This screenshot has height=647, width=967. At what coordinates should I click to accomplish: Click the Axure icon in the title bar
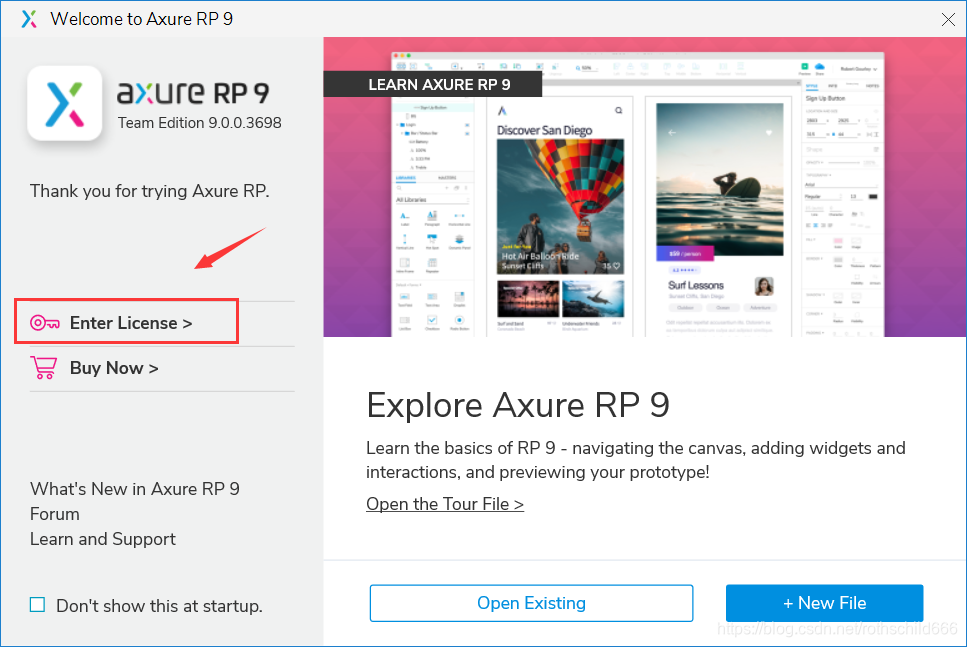(x=28, y=19)
